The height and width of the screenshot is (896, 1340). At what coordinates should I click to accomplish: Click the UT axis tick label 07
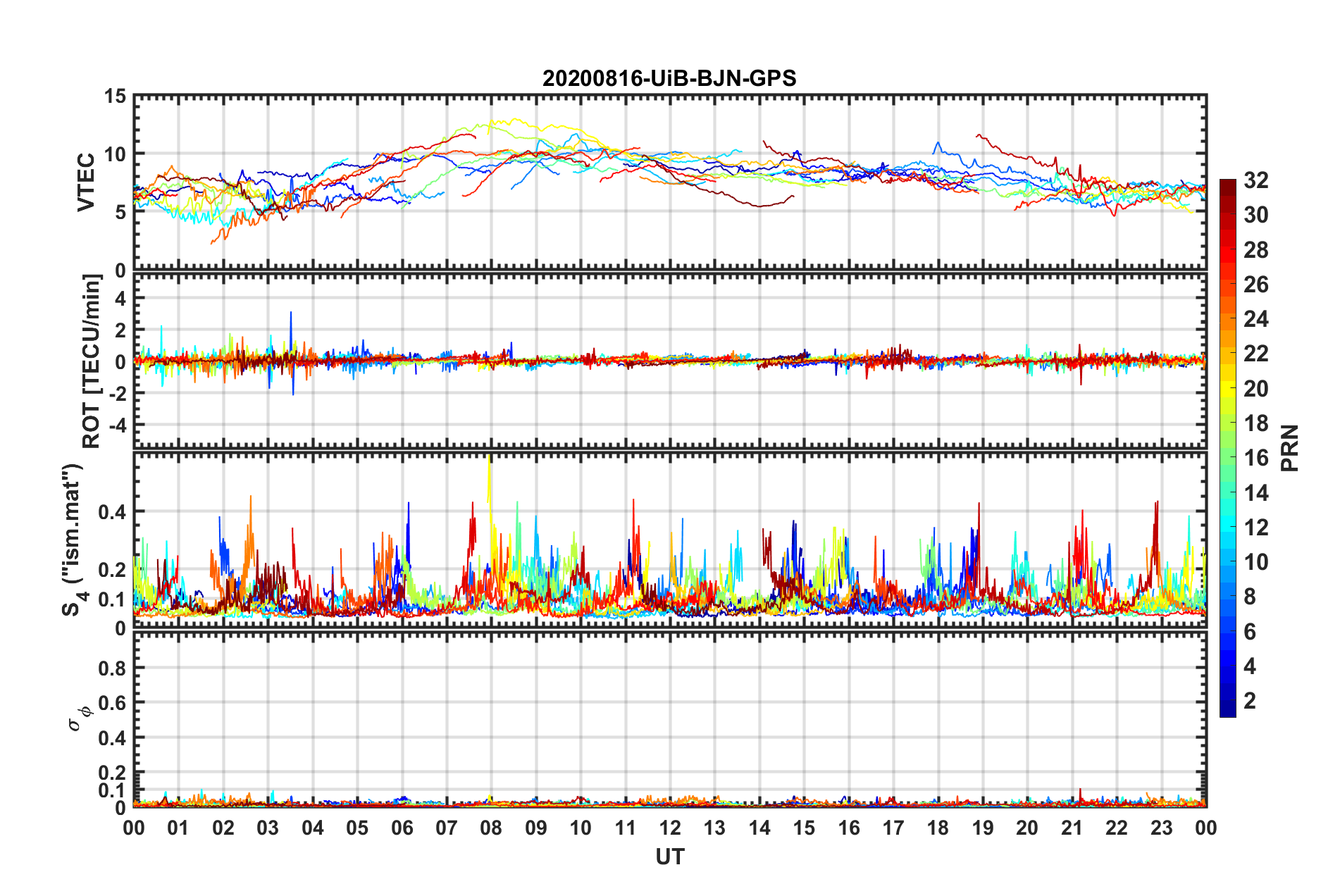pos(447,828)
